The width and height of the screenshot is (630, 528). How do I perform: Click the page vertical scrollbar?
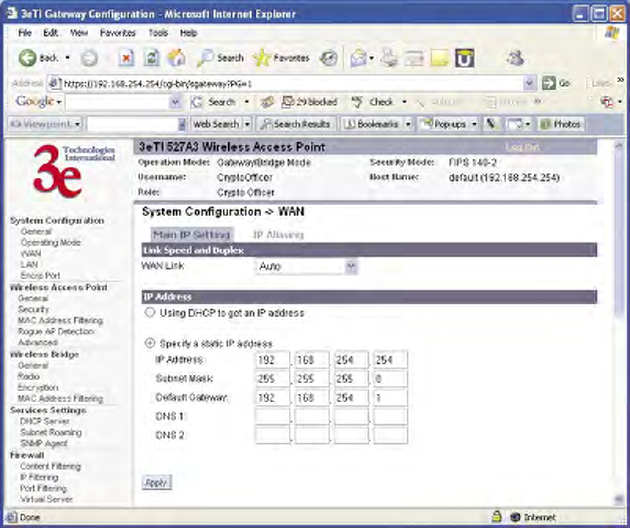[x=619, y=323]
